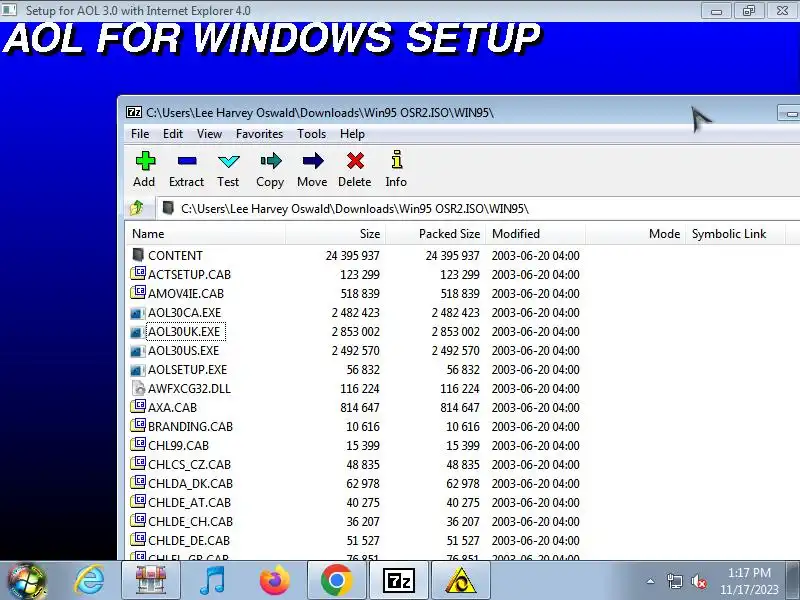Viewport: 800px width, 600px height.
Task: Click the Mode column header
Action: point(635,234)
